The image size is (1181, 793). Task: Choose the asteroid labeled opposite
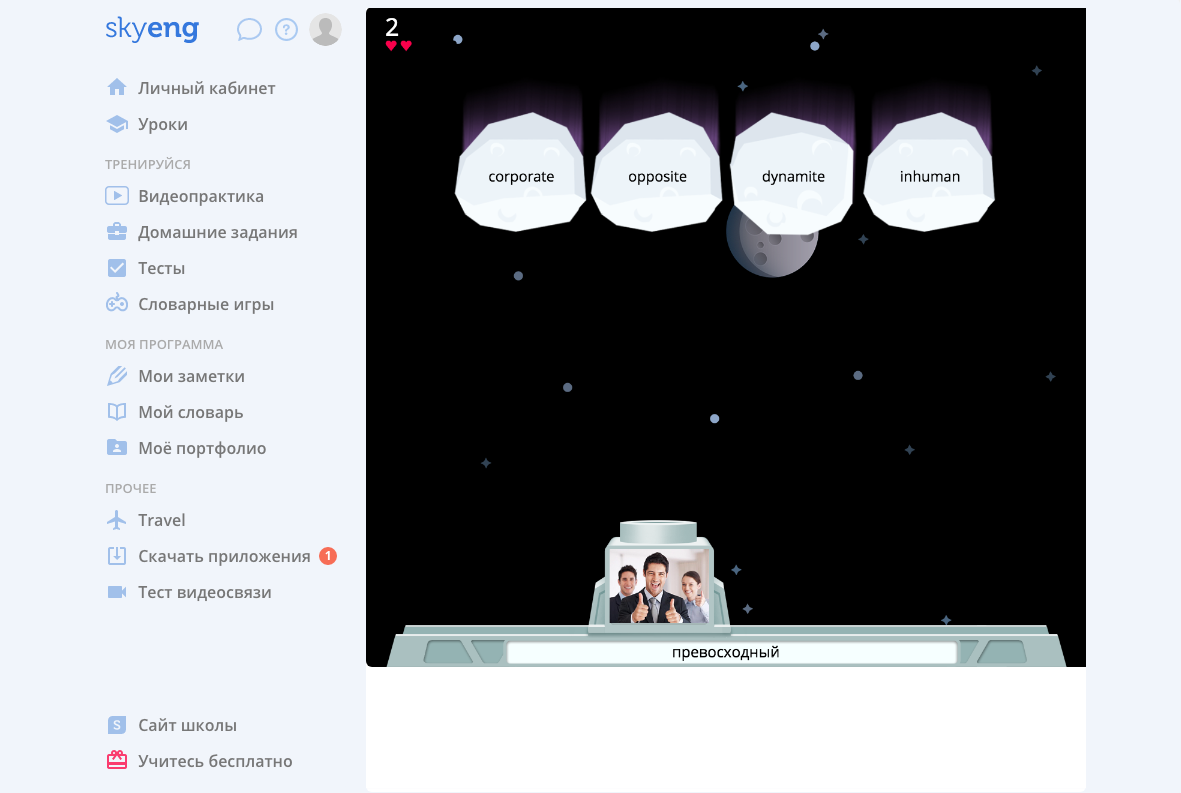click(x=657, y=173)
